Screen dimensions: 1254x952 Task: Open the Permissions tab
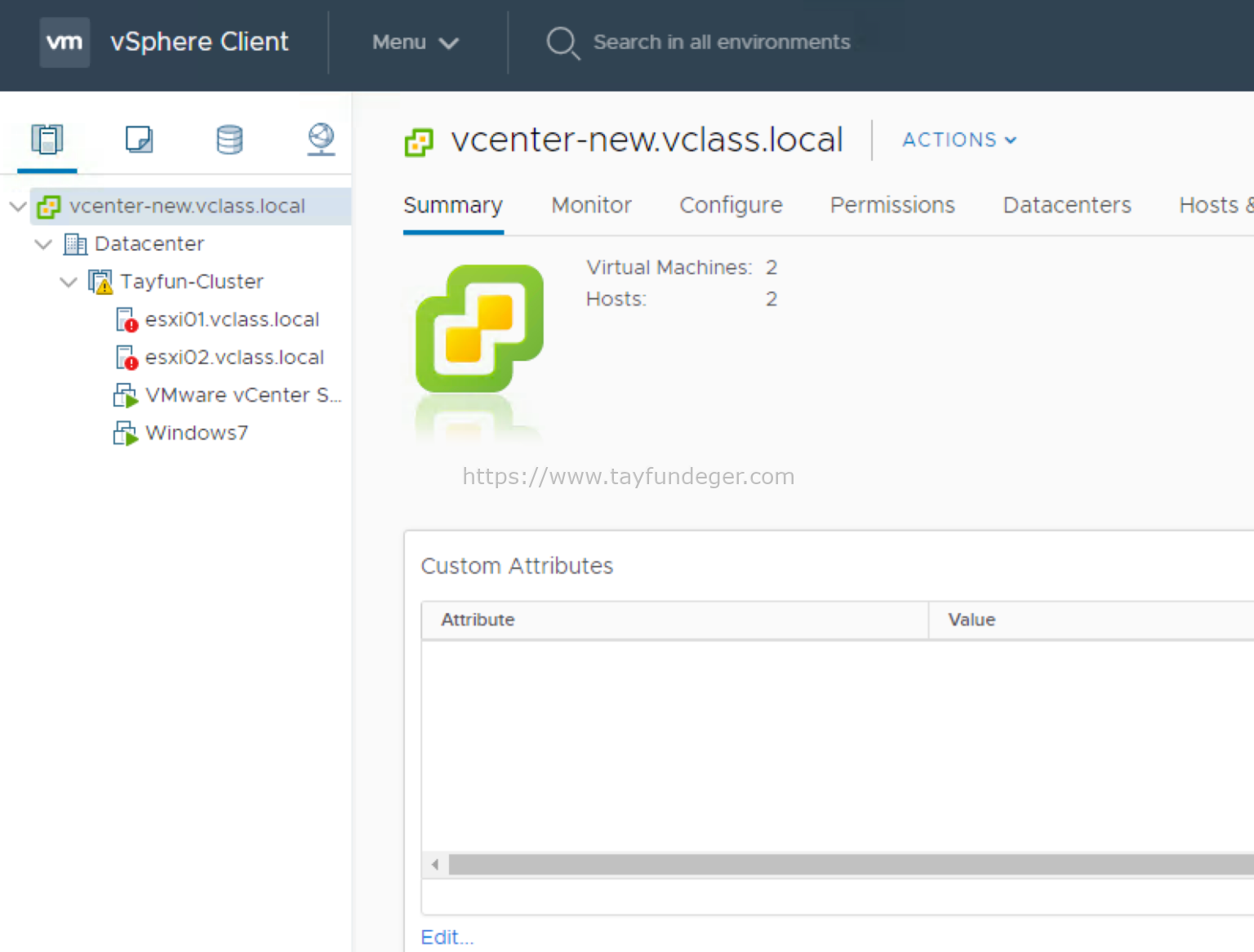892,205
